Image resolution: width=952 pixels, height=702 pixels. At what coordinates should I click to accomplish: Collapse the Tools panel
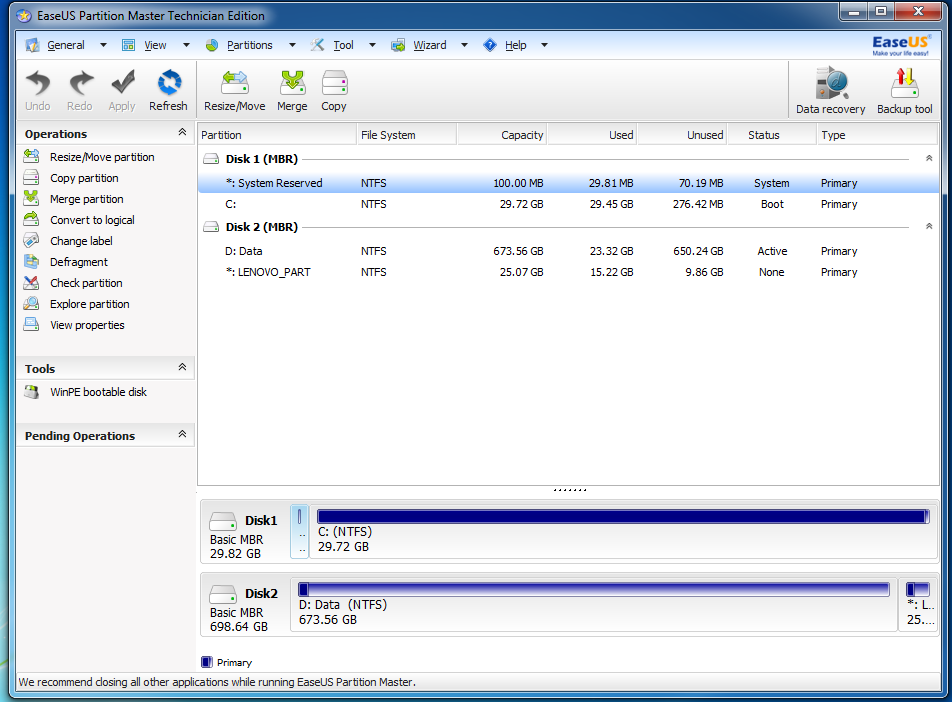pos(182,367)
